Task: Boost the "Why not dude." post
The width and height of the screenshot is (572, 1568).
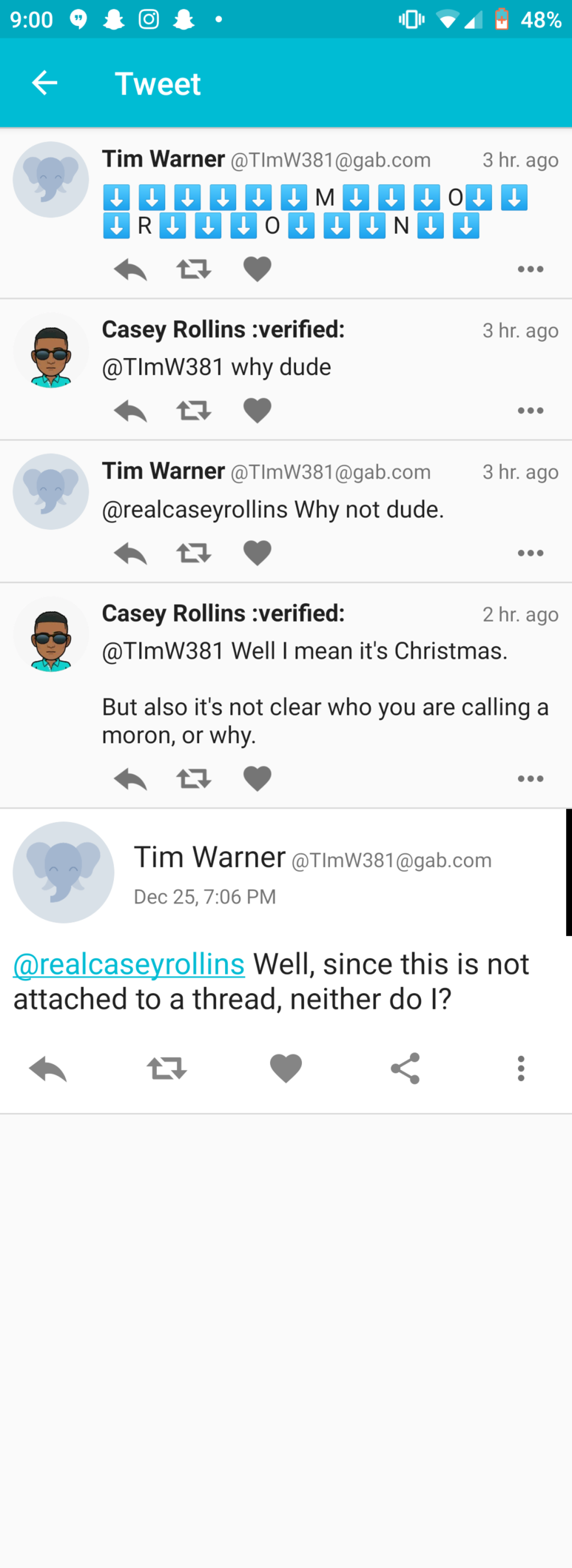Action: [194, 553]
